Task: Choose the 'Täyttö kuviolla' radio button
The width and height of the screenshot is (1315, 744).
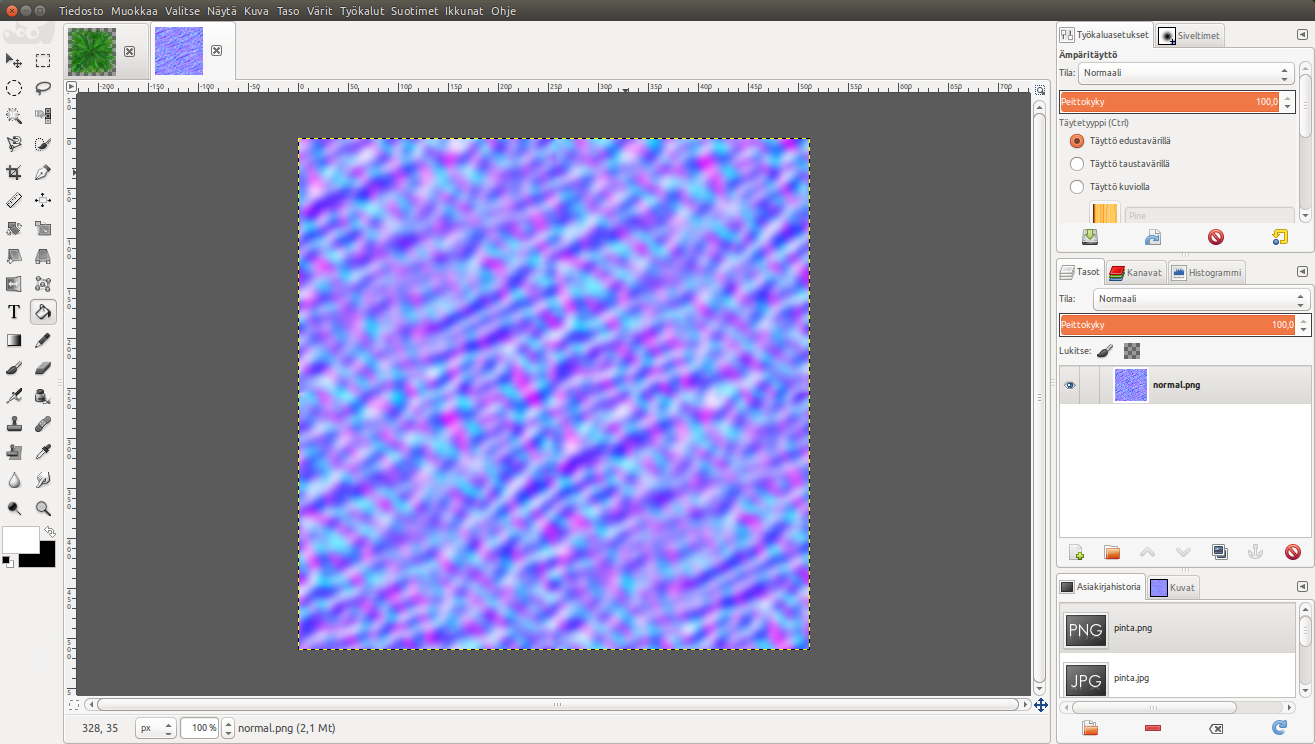Action: click(x=1077, y=187)
